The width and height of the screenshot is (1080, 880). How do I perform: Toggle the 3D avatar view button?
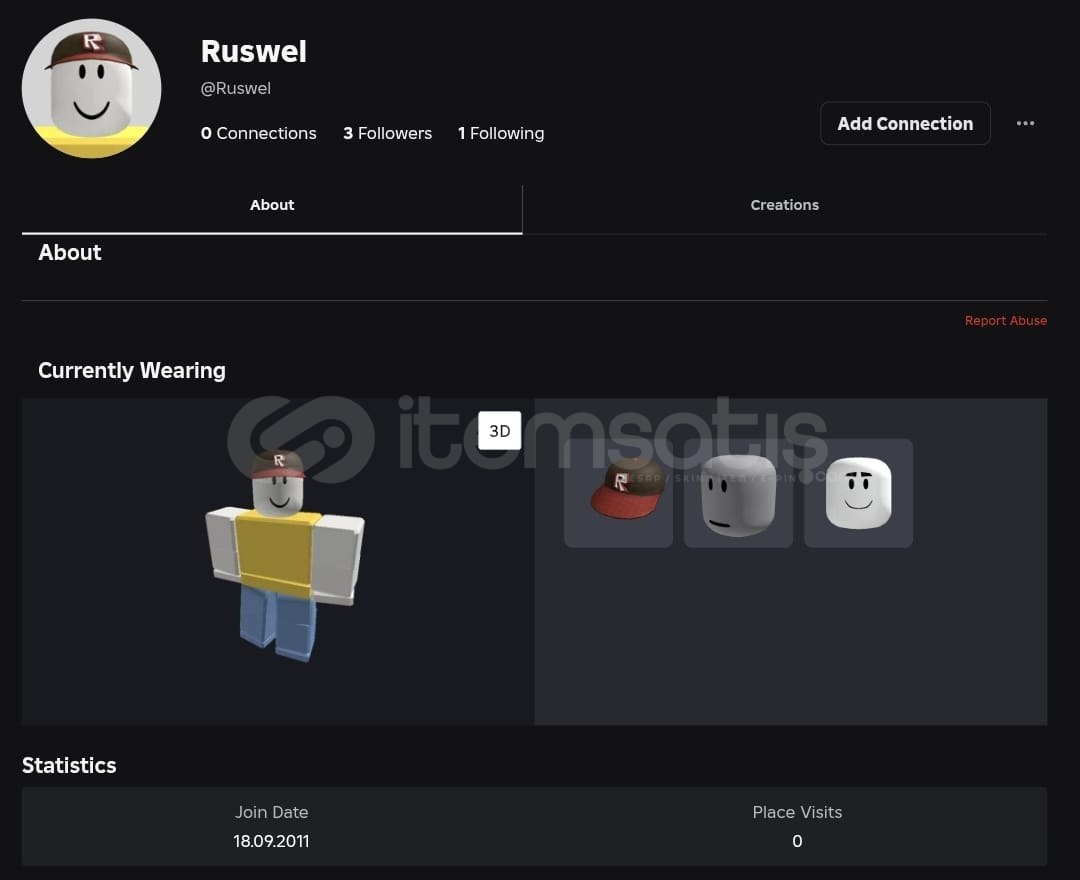[x=499, y=430]
